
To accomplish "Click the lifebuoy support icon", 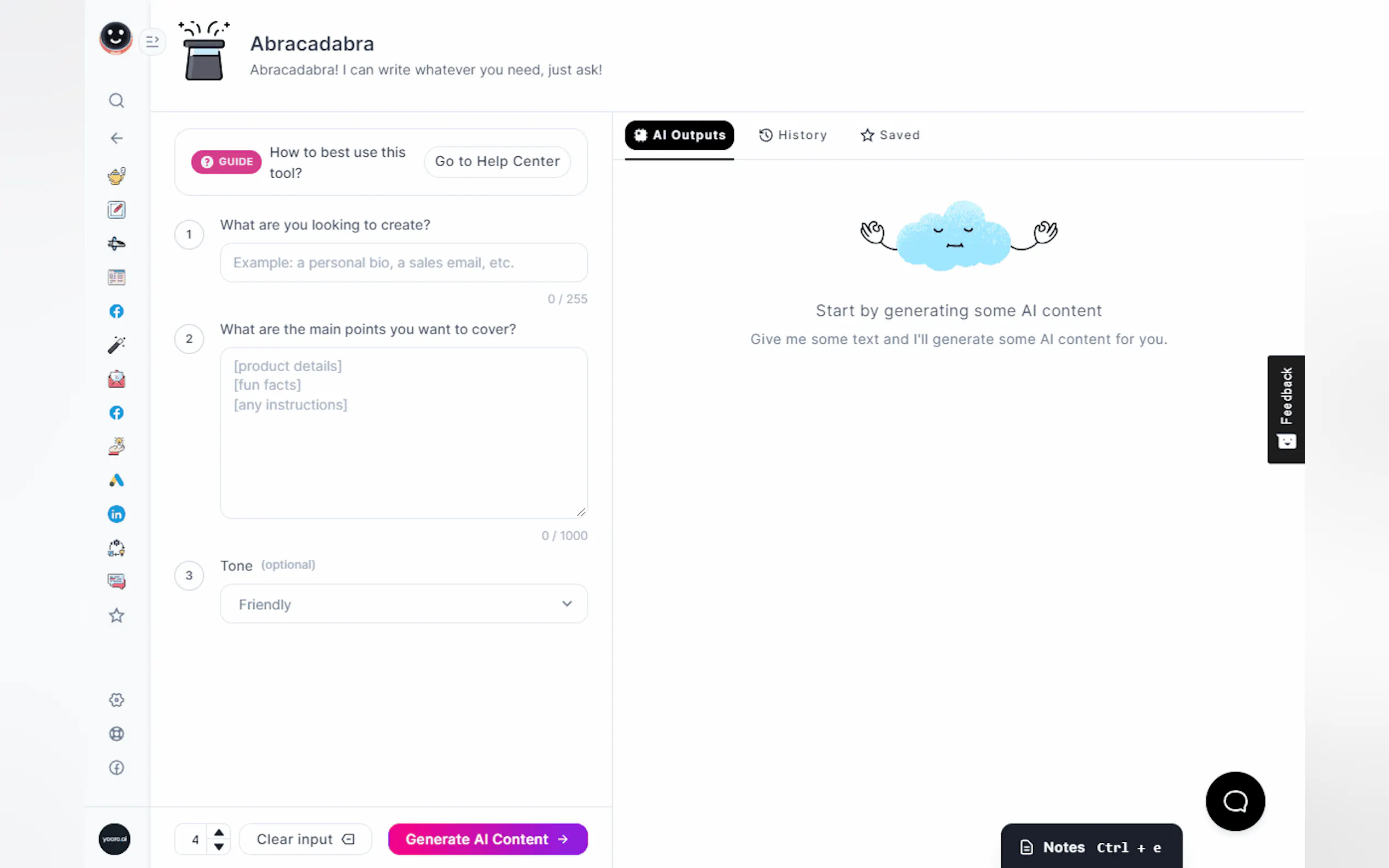I will [x=116, y=734].
